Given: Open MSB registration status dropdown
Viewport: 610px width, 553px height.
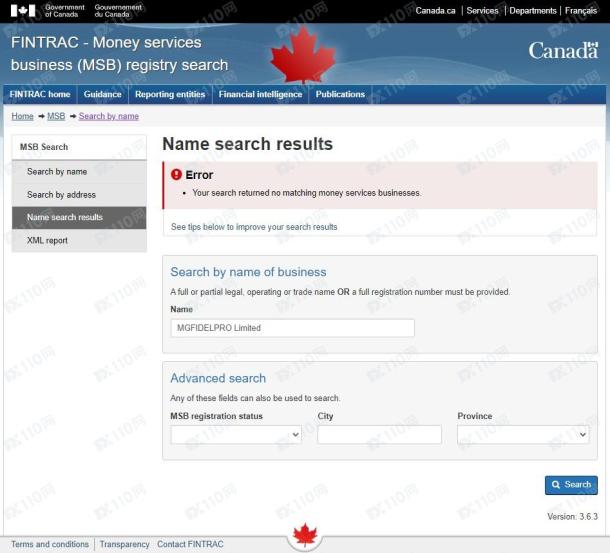Looking at the screenshot, I should point(236,434).
